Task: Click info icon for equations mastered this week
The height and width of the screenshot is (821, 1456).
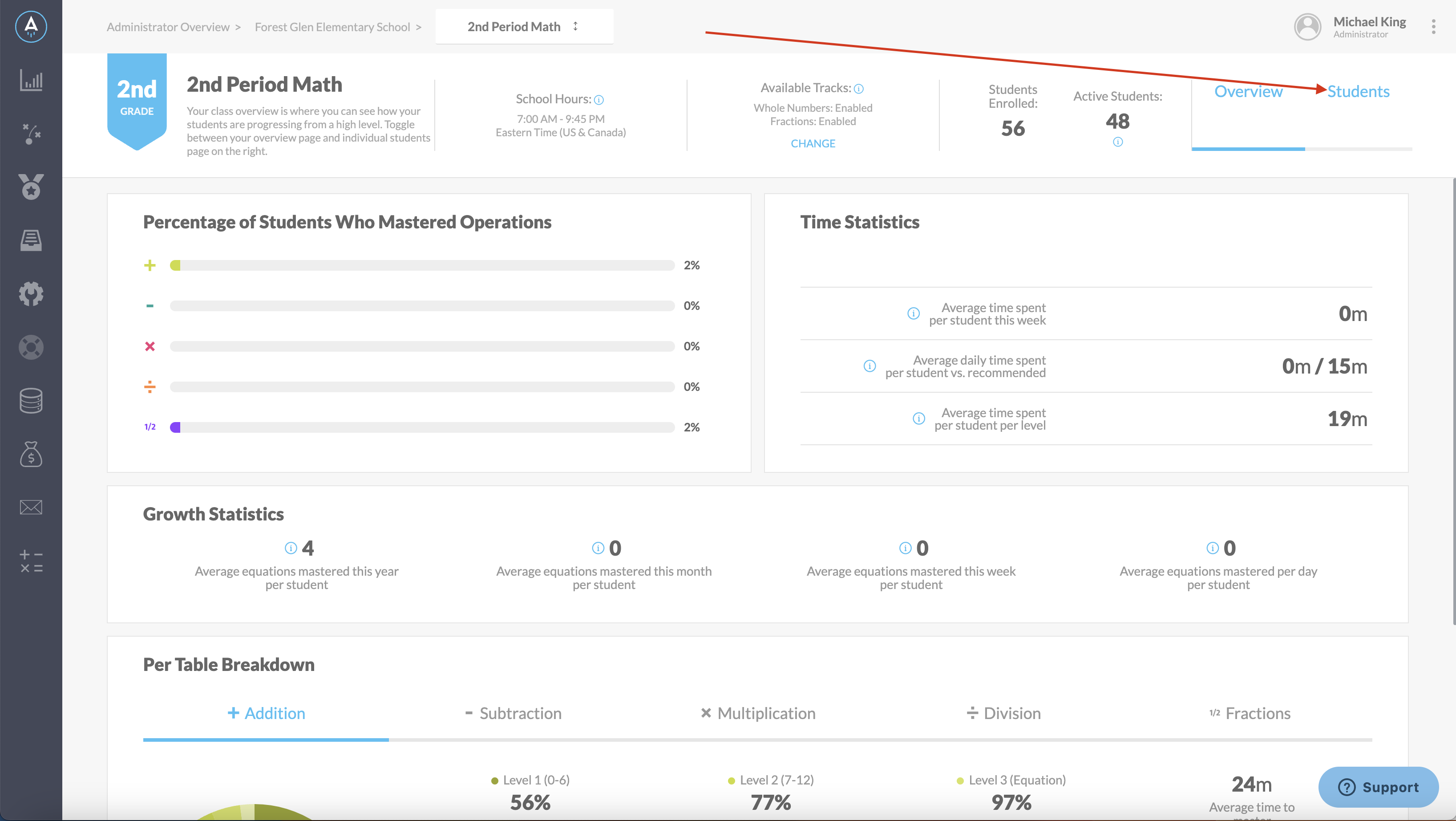Action: tap(906, 548)
